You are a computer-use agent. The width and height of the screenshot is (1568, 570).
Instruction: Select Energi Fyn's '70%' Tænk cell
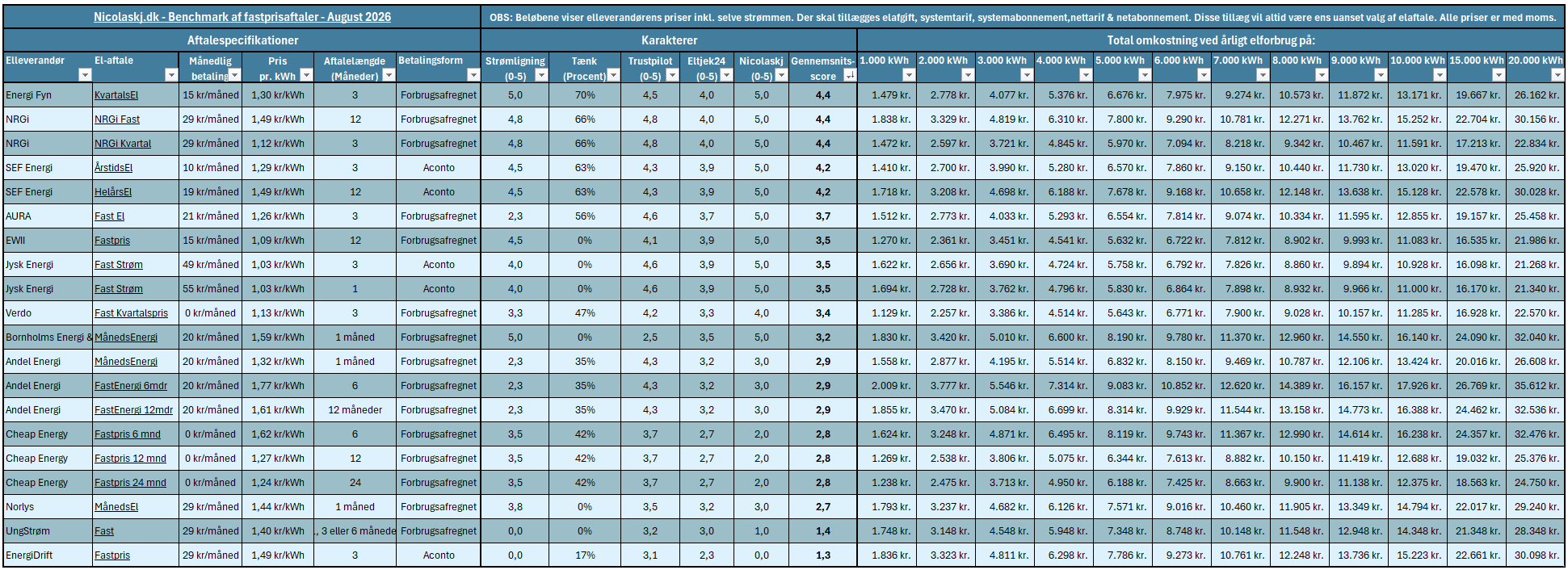pos(585,95)
